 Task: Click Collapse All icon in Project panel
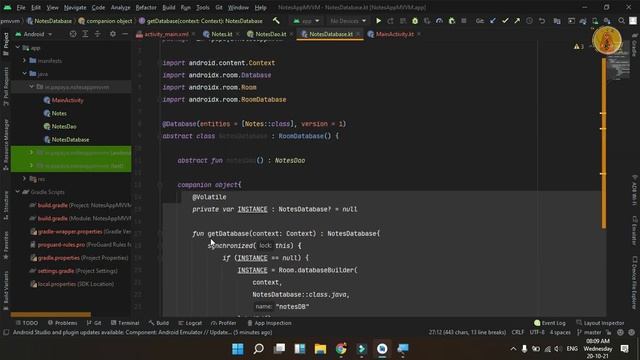pyautogui.click(x=98, y=34)
